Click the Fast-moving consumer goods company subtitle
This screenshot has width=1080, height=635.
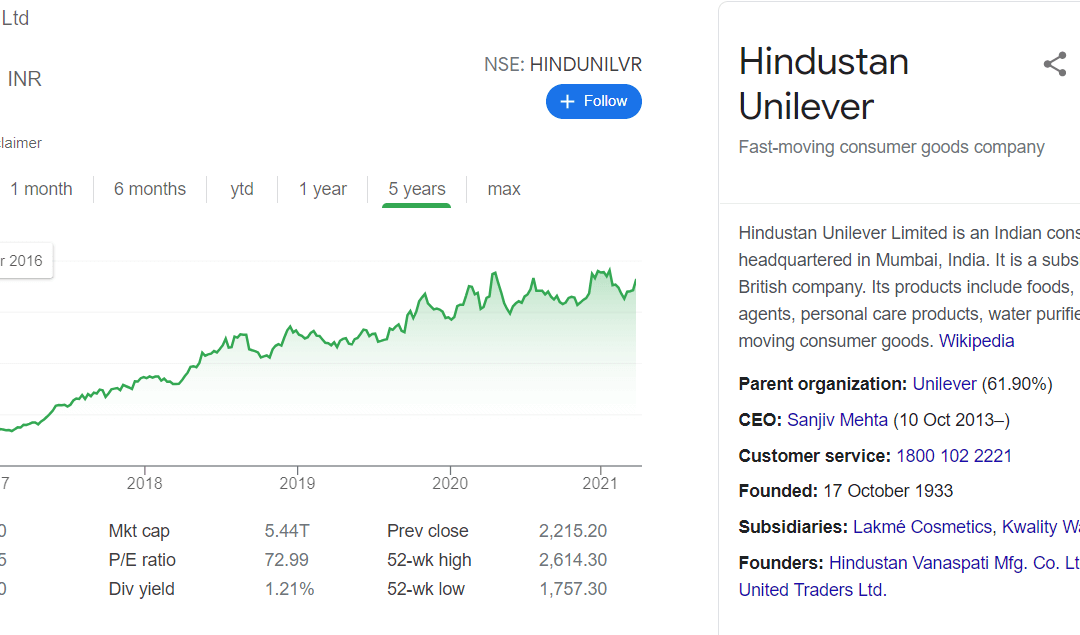(x=891, y=147)
